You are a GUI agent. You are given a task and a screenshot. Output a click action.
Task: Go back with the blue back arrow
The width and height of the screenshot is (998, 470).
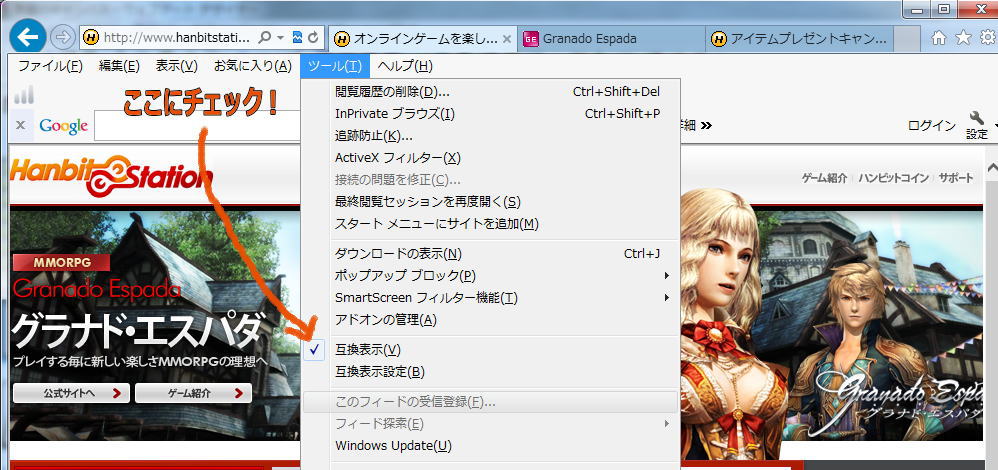[27, 37]
